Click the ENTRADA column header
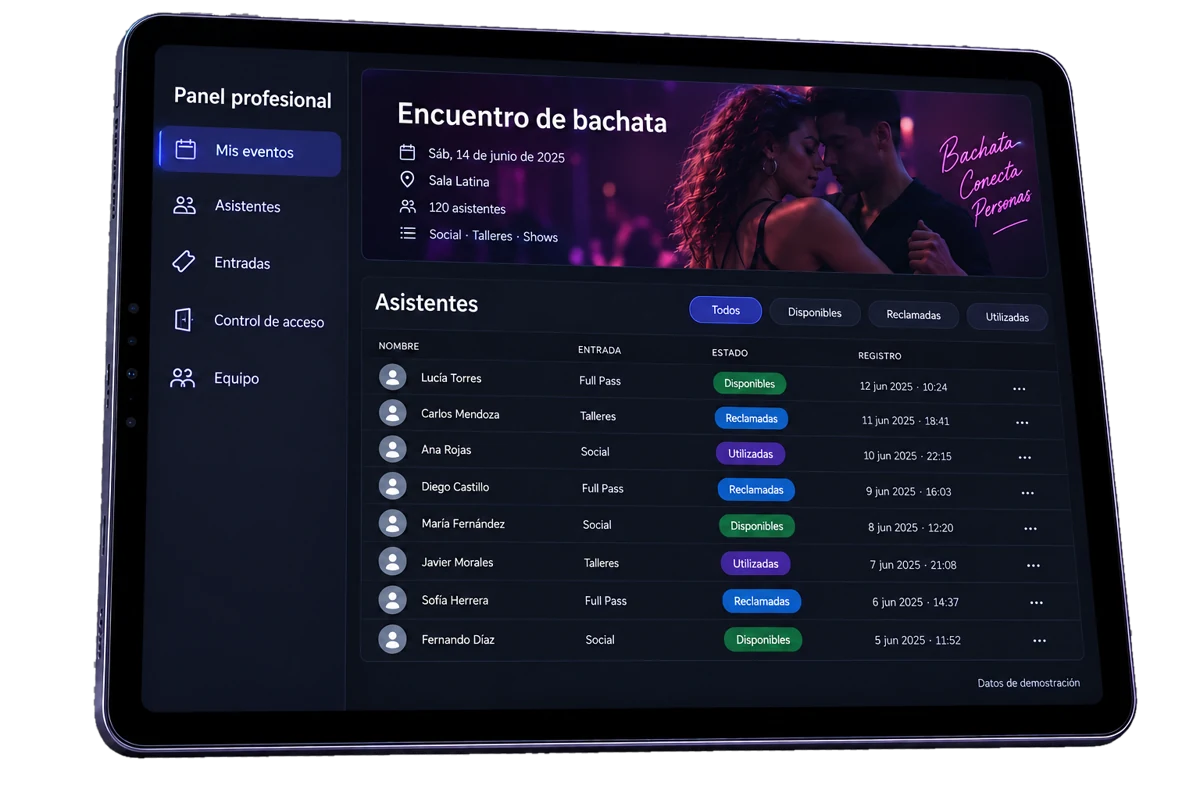Image resolution: width=1200 pixels, height=800 pixels. [600, 350]
